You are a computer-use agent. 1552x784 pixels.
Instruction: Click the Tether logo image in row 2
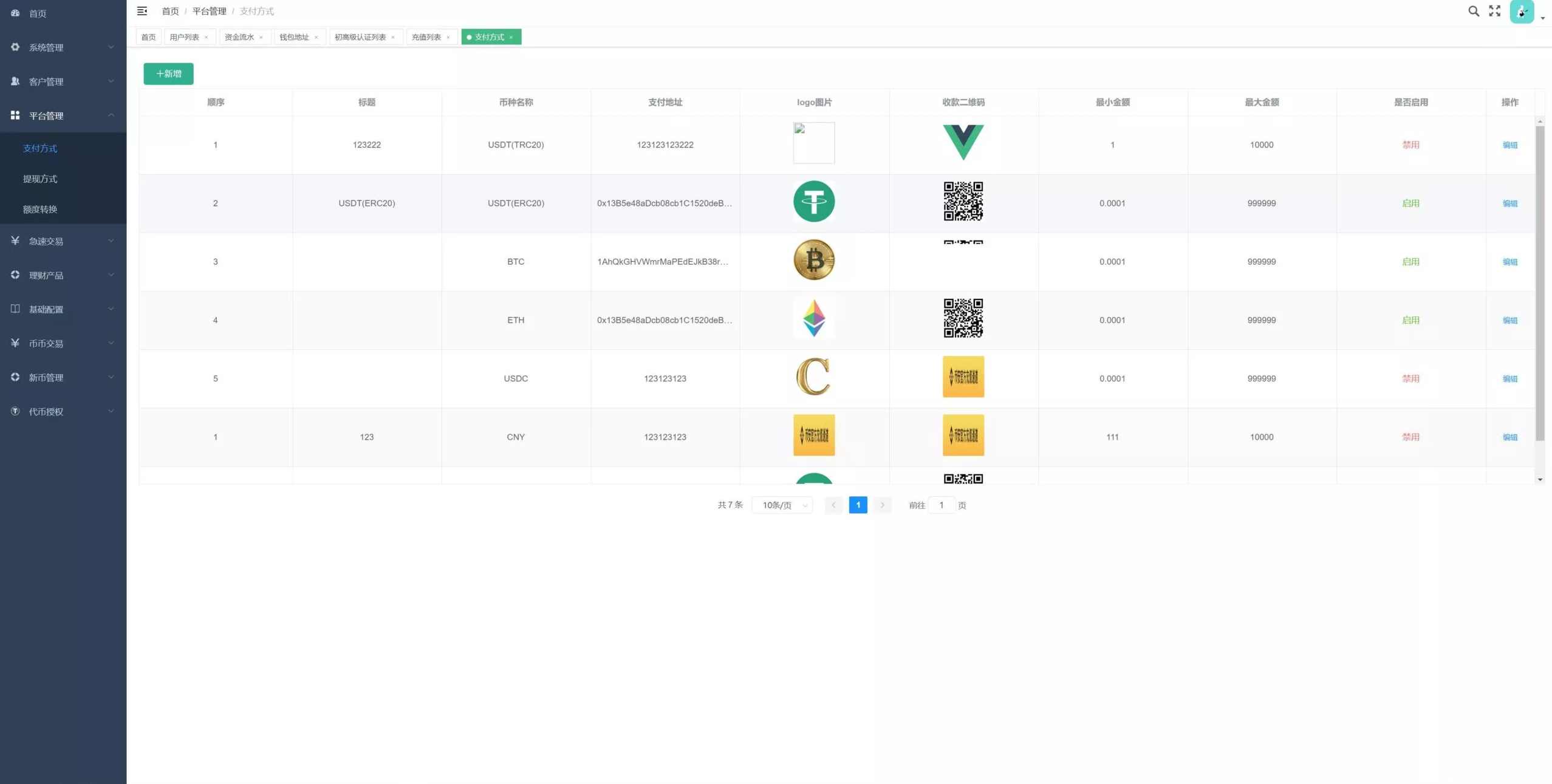tap(813, 202)
